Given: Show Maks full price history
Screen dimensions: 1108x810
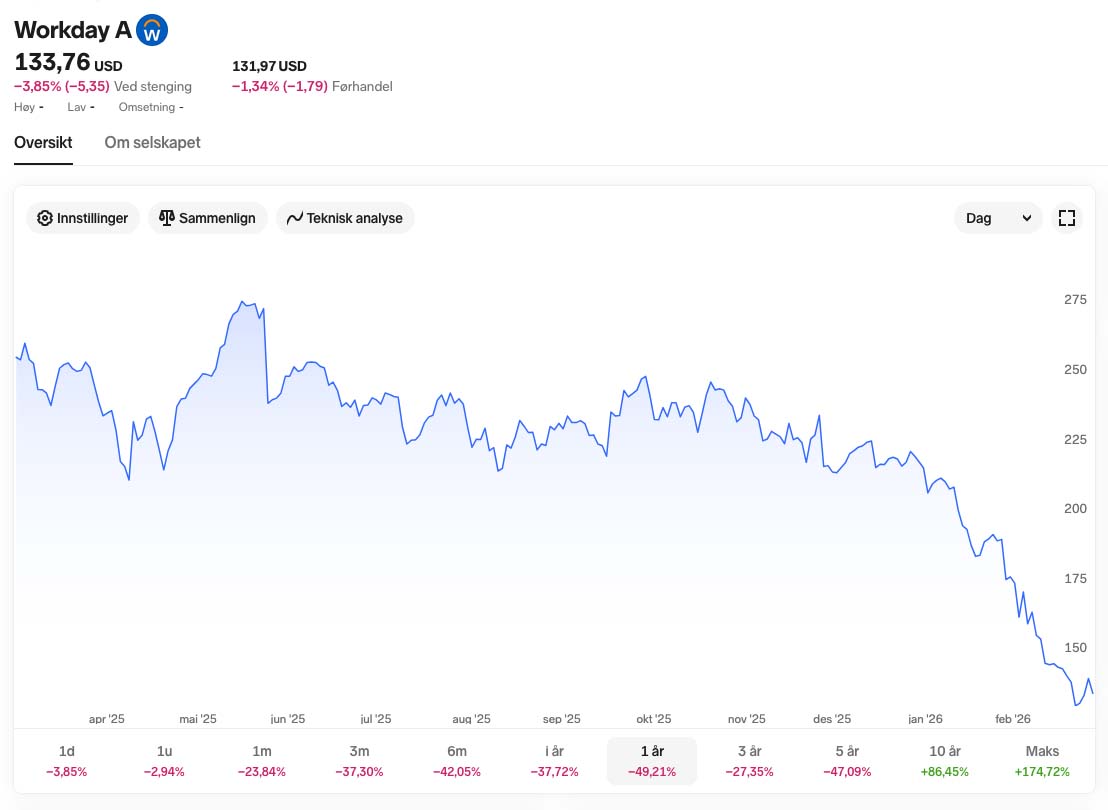Looking at the screenshot, I should point(1042,761).
